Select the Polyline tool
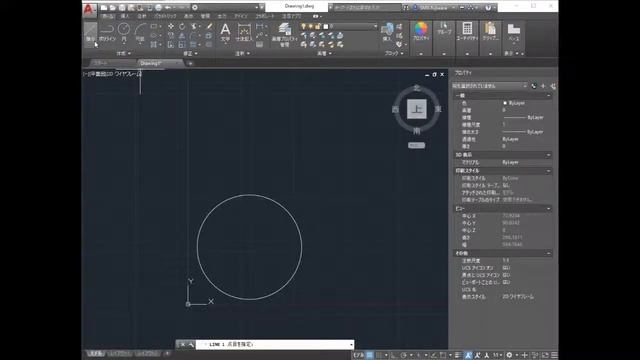The width and height of the screenshot is (640, 360). click(x=107, y=33)
